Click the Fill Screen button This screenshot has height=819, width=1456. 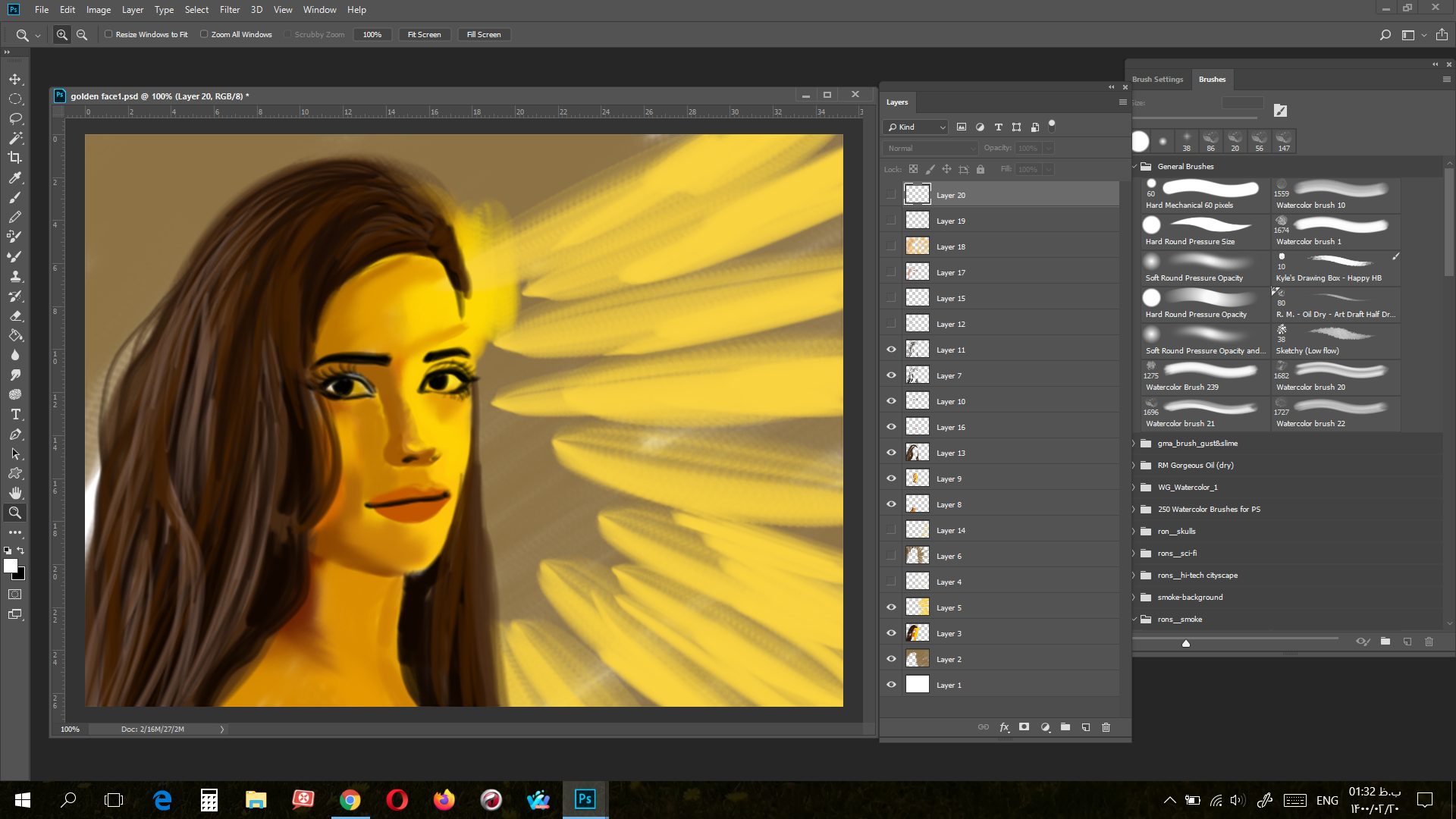click(x=484, y=34)
